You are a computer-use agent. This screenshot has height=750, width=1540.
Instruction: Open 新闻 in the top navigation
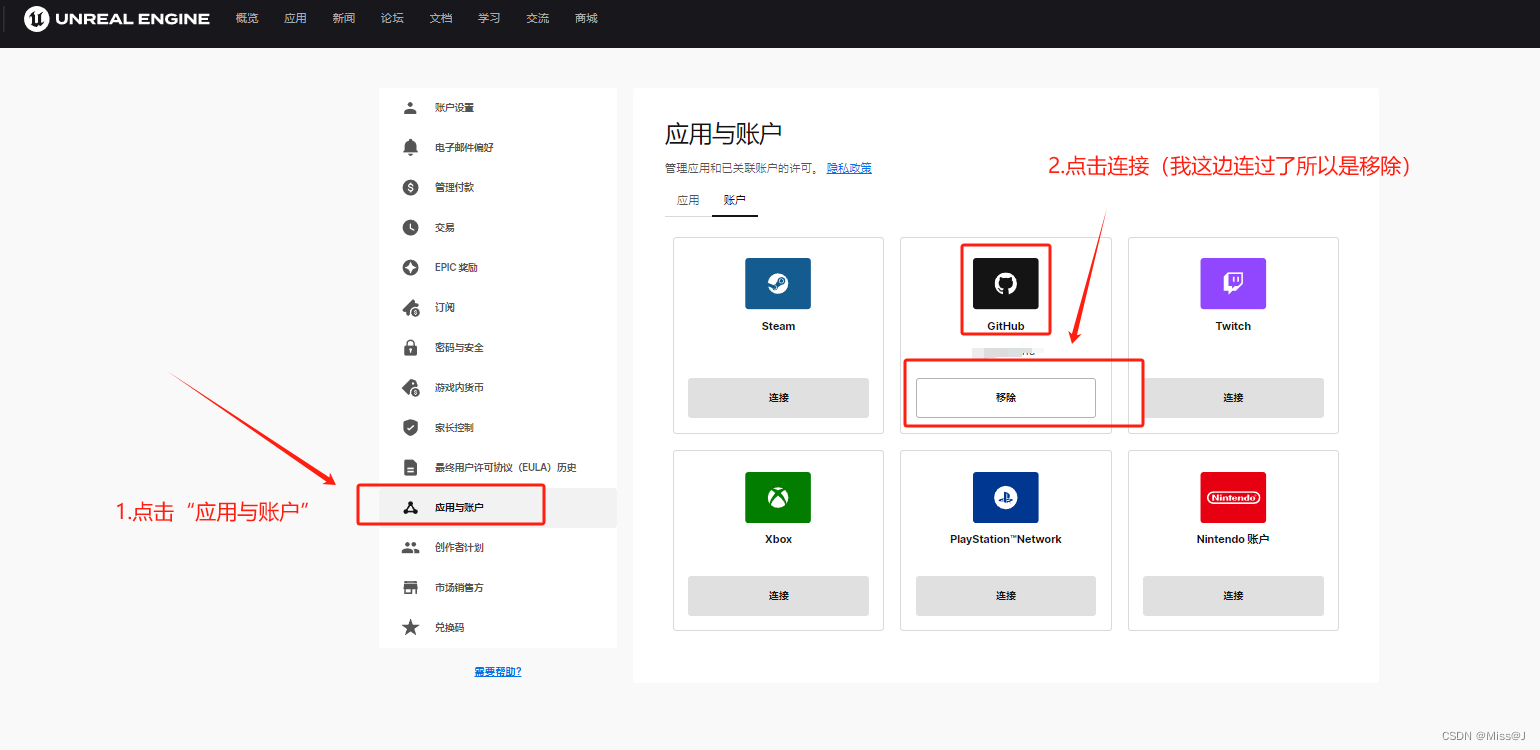(x=344, y=18)
